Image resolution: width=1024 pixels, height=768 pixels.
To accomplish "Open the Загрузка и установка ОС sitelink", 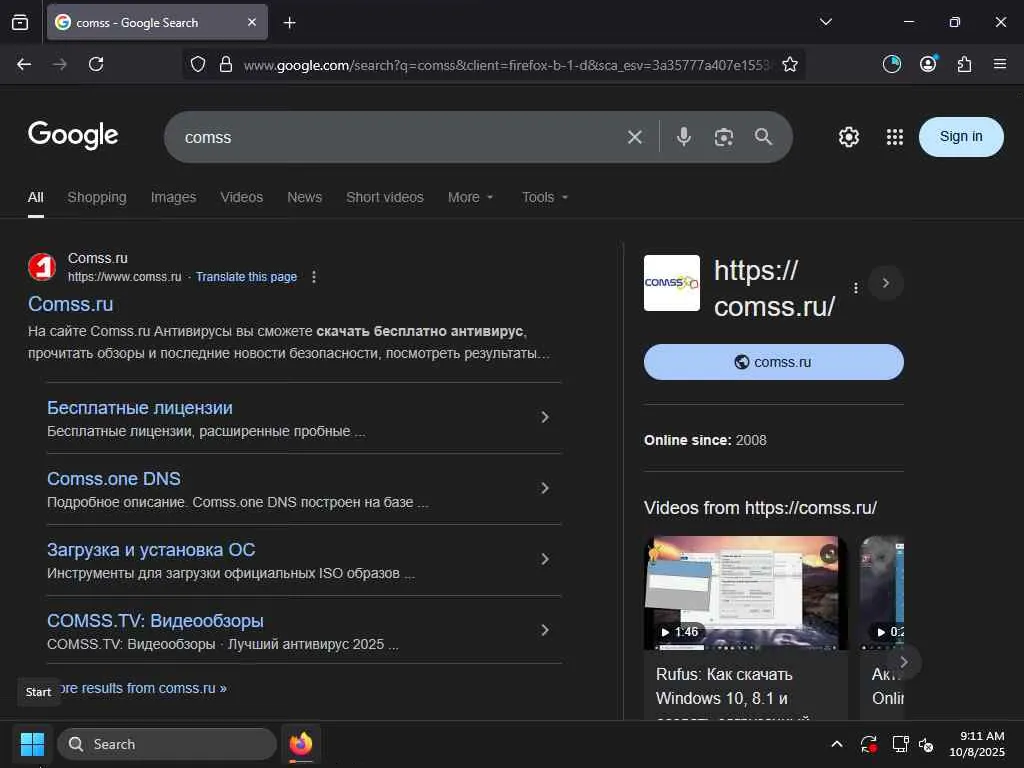I will (x=151, y=550).
